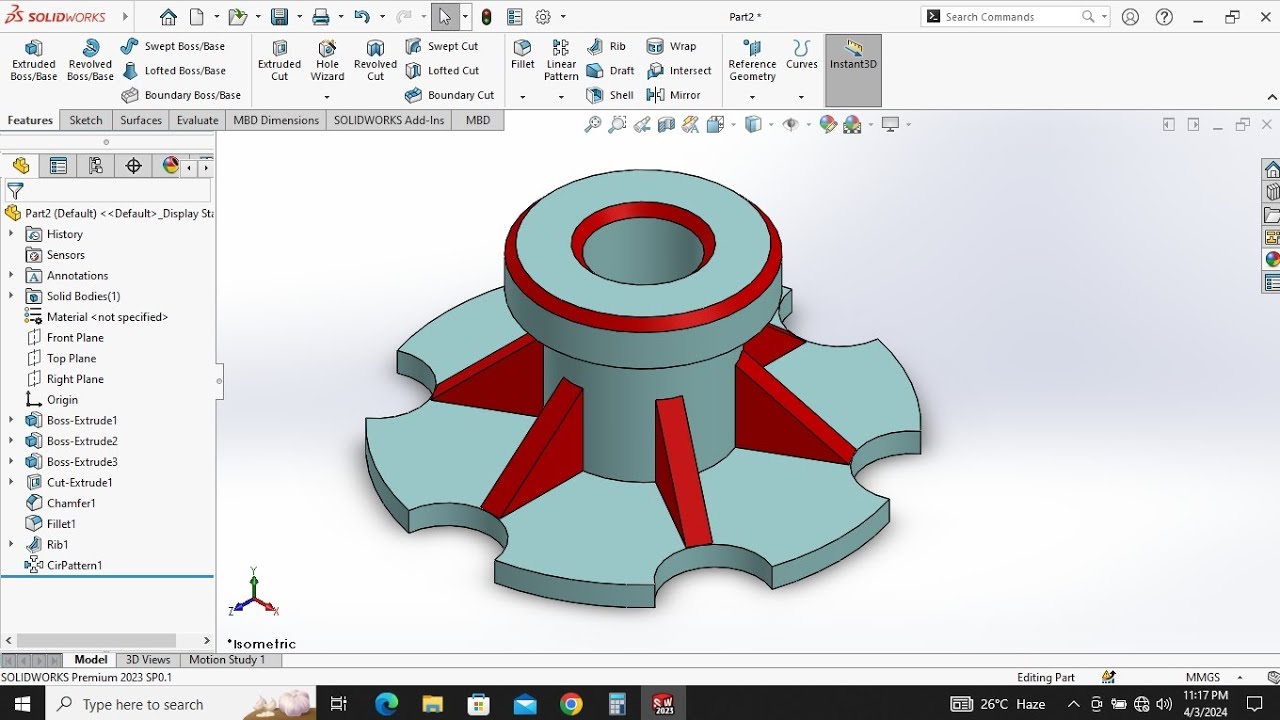The image size is (1280, 720).
Task: Expand the Rib1 feature
Action: [11, 544]
